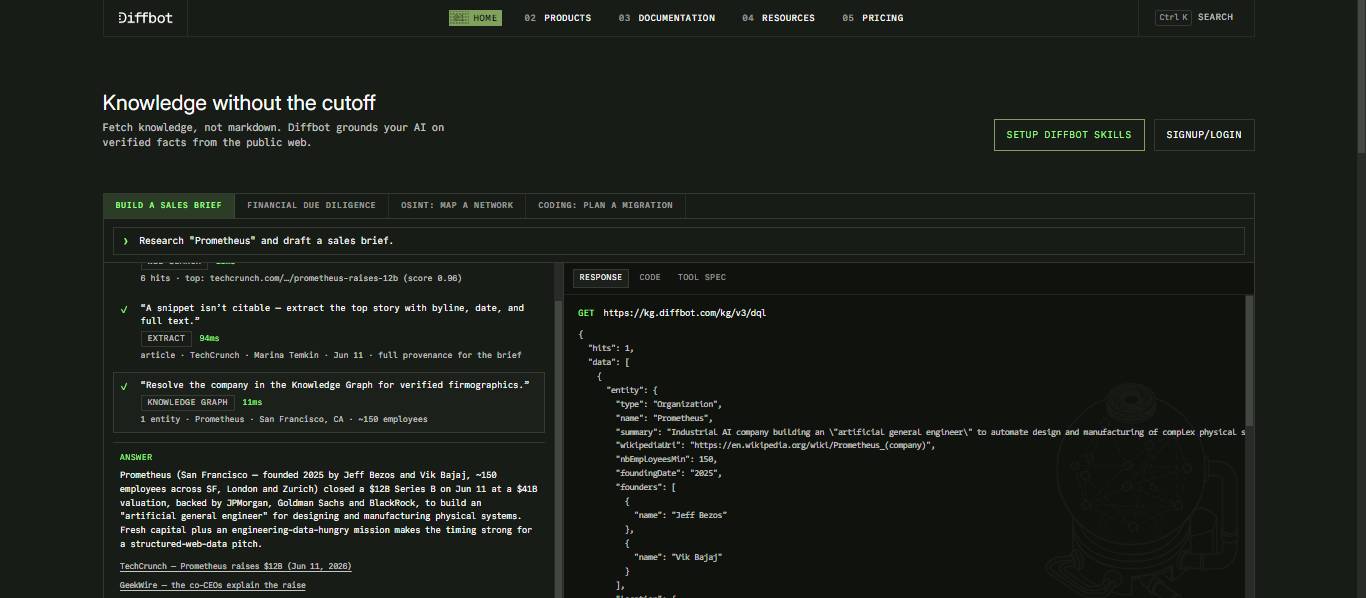The width and height of the screenshot is (1366, 598).
Task: Click the wikipediaUri JSON line
Action: [x=775, y=445]
